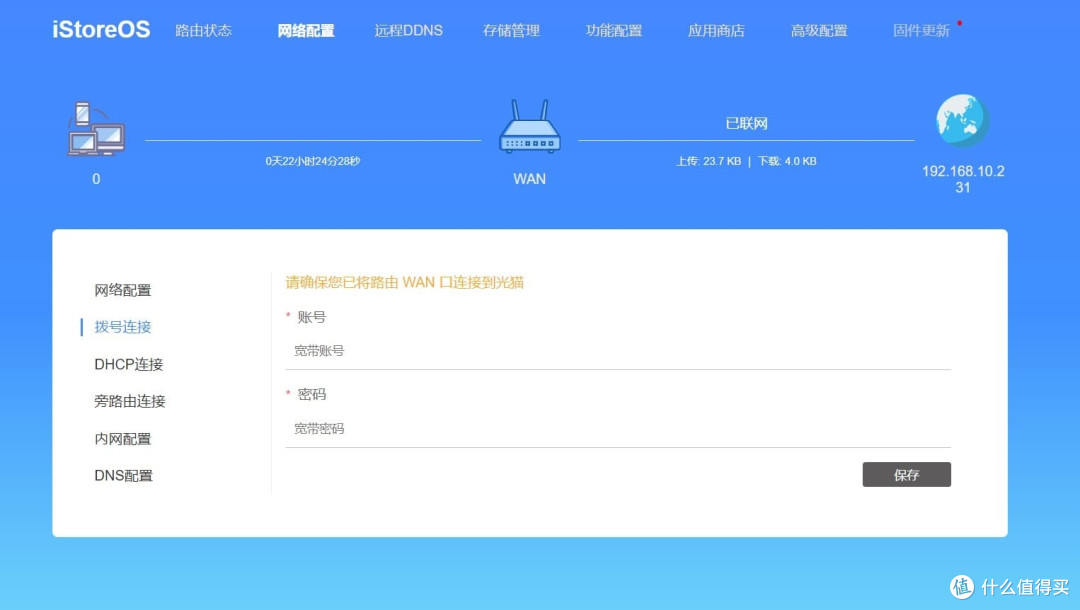Select 内网配置 in the sidebar
Image resolution: width=1080 pixels, height=610 pixels.
click(x=122, y=438)
